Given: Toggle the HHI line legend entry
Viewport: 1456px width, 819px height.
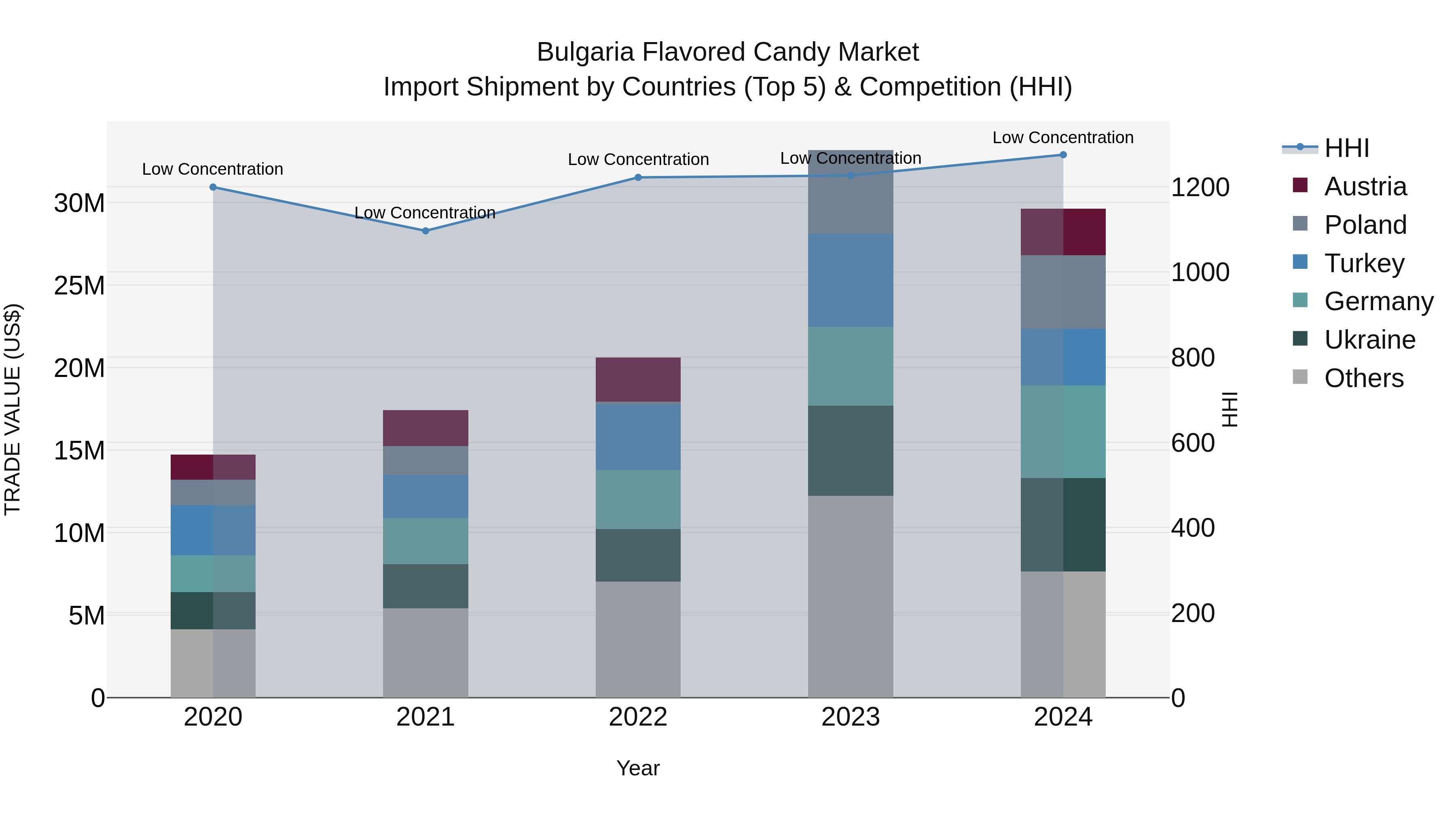Looking at the screenshot, I should coord(1325,148).
